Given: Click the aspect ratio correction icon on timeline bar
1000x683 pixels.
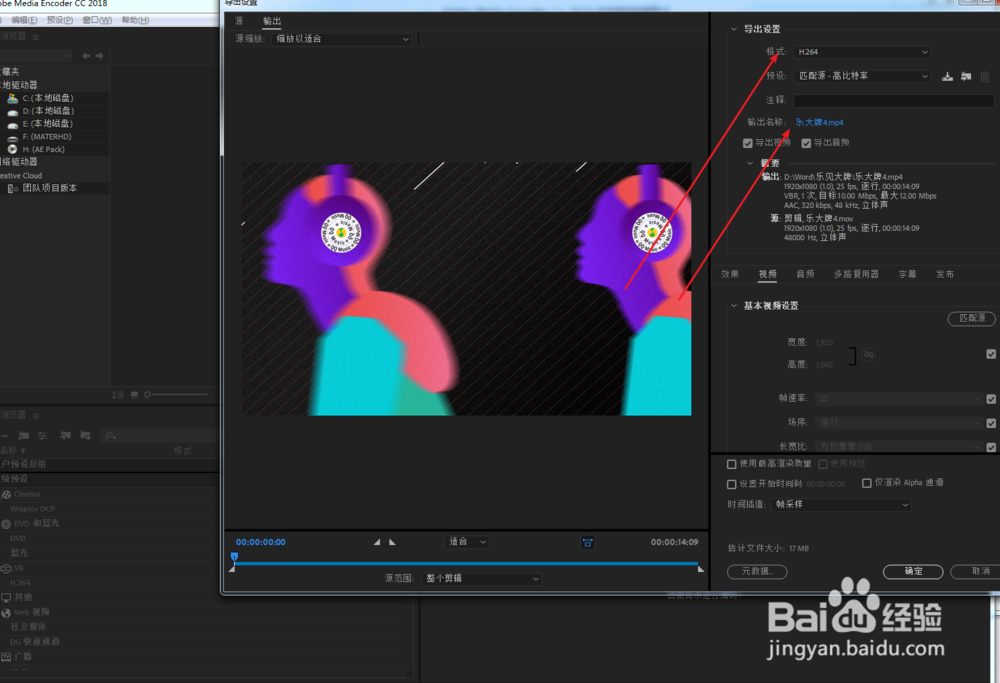Looking at the screenshot, I should [587, 543].
